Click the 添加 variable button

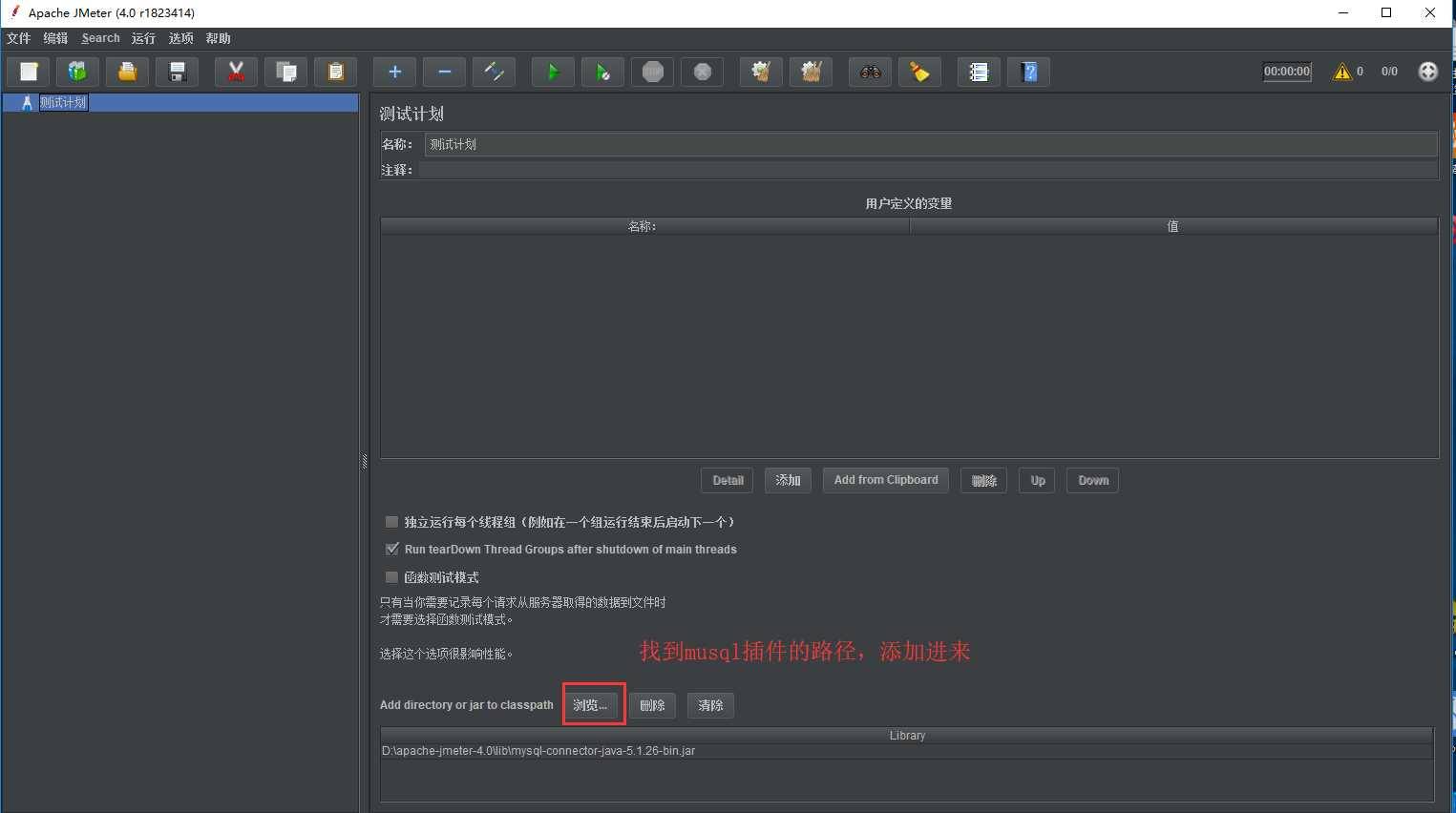pos(788,480)
